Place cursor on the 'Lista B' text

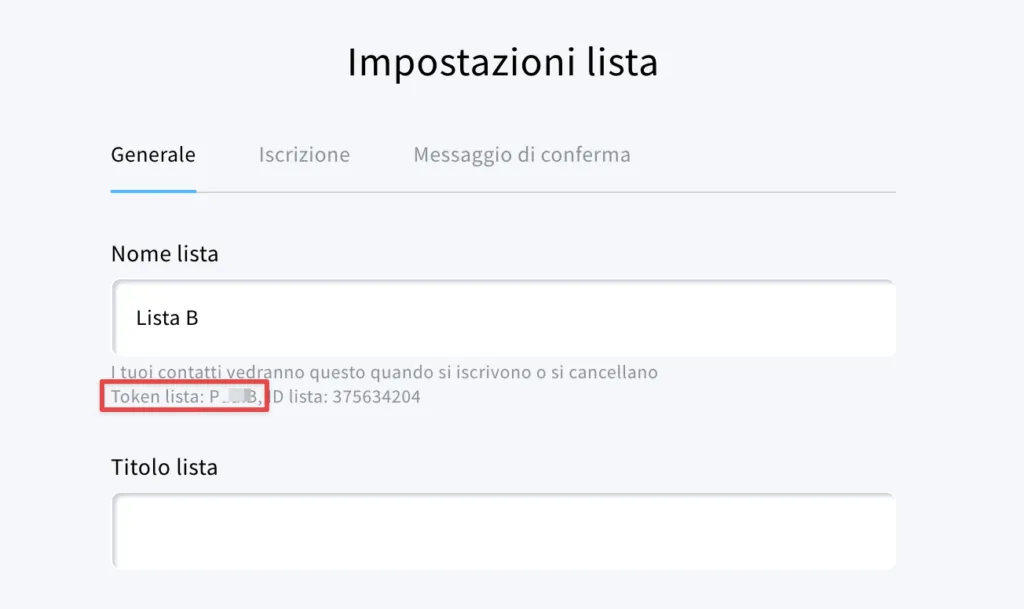click(167, 318)
